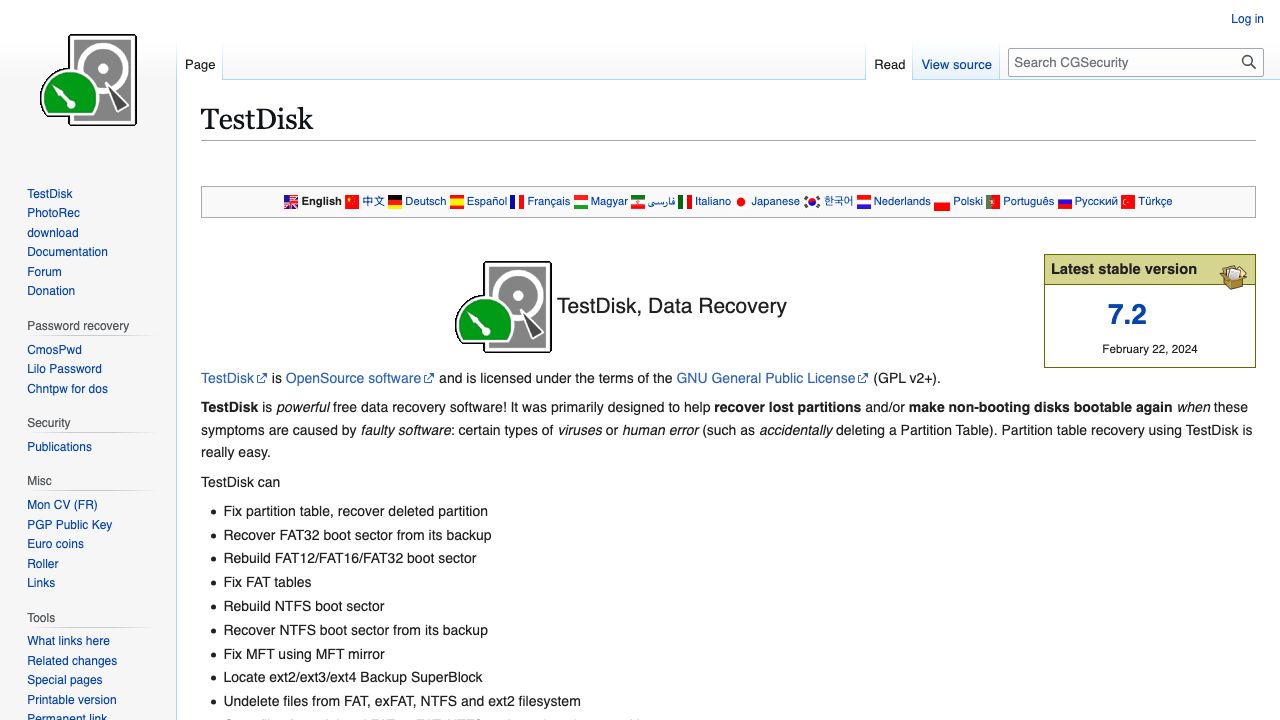Select the Français language link
Image resolution: width=1280 pixels, height=720 pixels.
549,202
